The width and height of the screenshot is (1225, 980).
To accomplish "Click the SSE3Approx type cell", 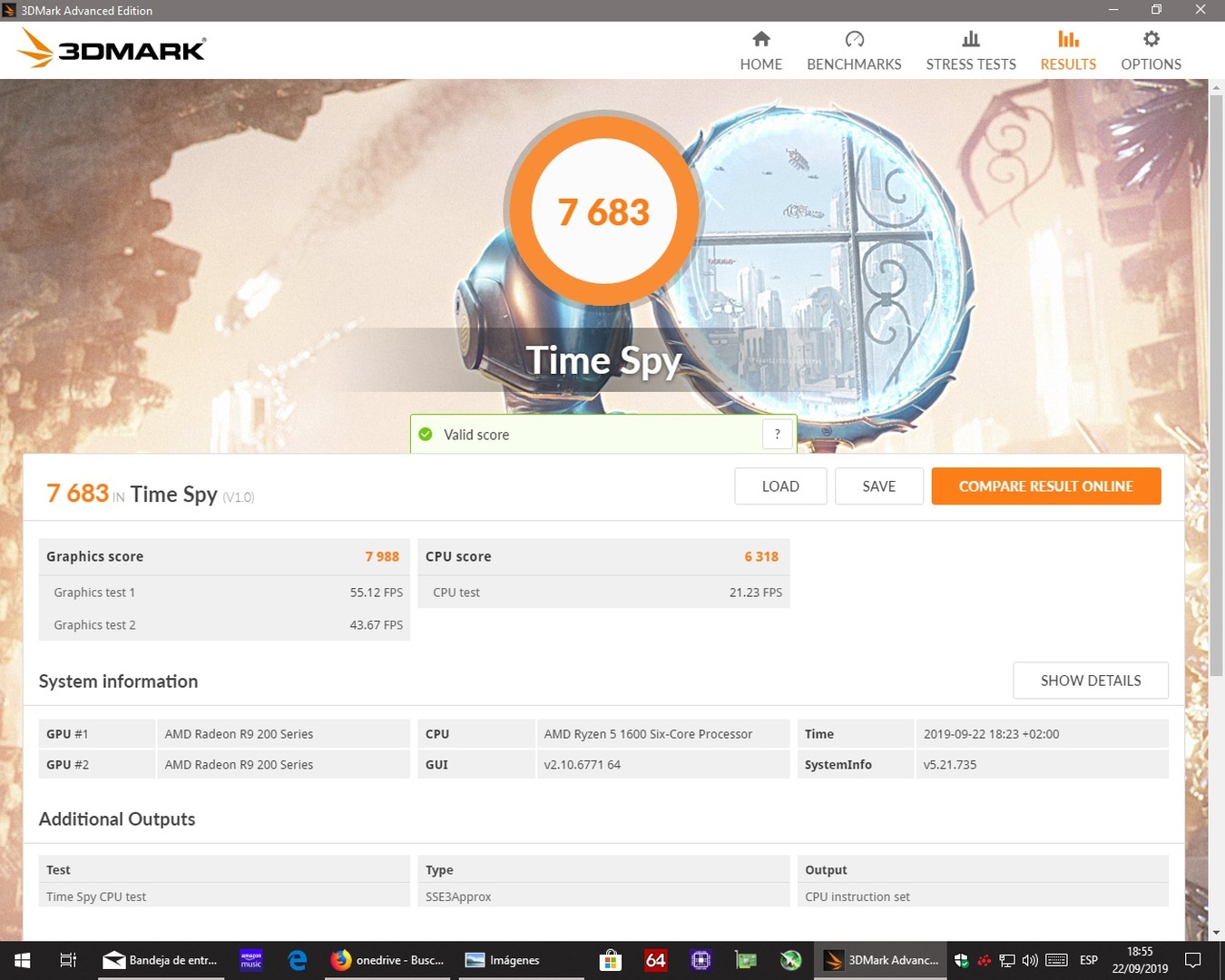I will click(458, 897).
